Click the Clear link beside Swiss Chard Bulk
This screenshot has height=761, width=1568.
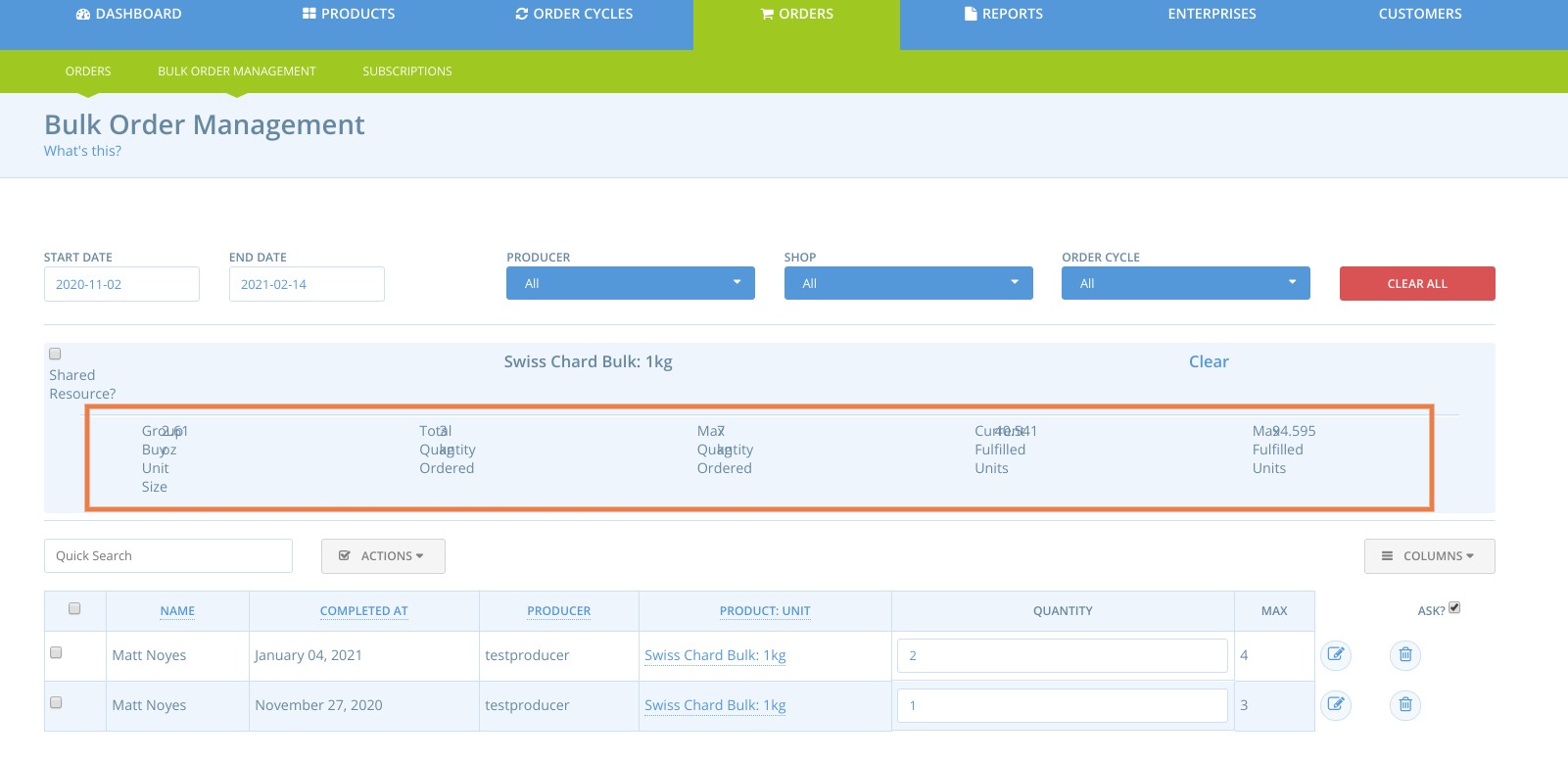click(1209, 361)
